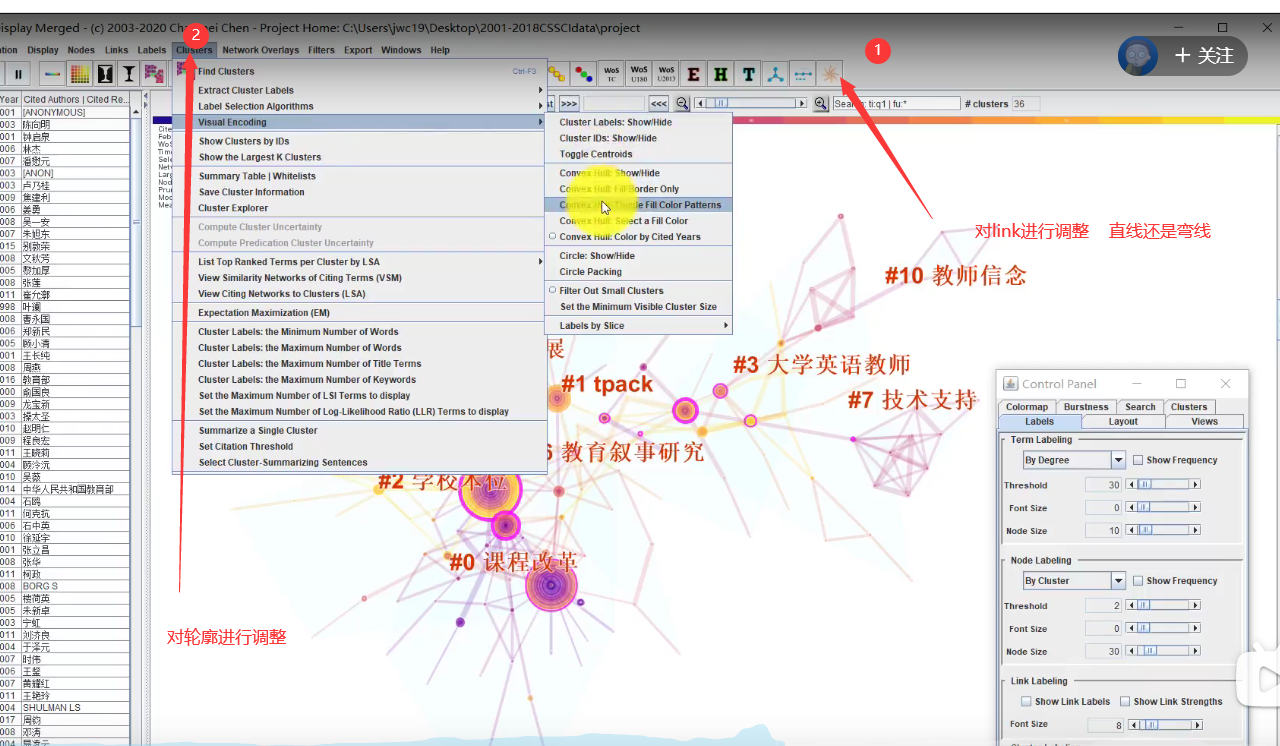Click the user avatar next to 关注

click(x=1138, y=55)
